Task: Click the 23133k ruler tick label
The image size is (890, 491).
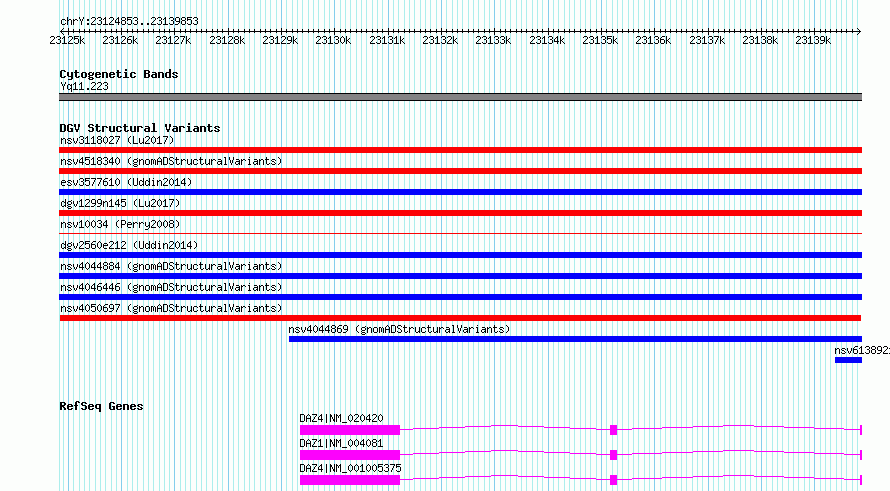Action: [x=493, y=40]
